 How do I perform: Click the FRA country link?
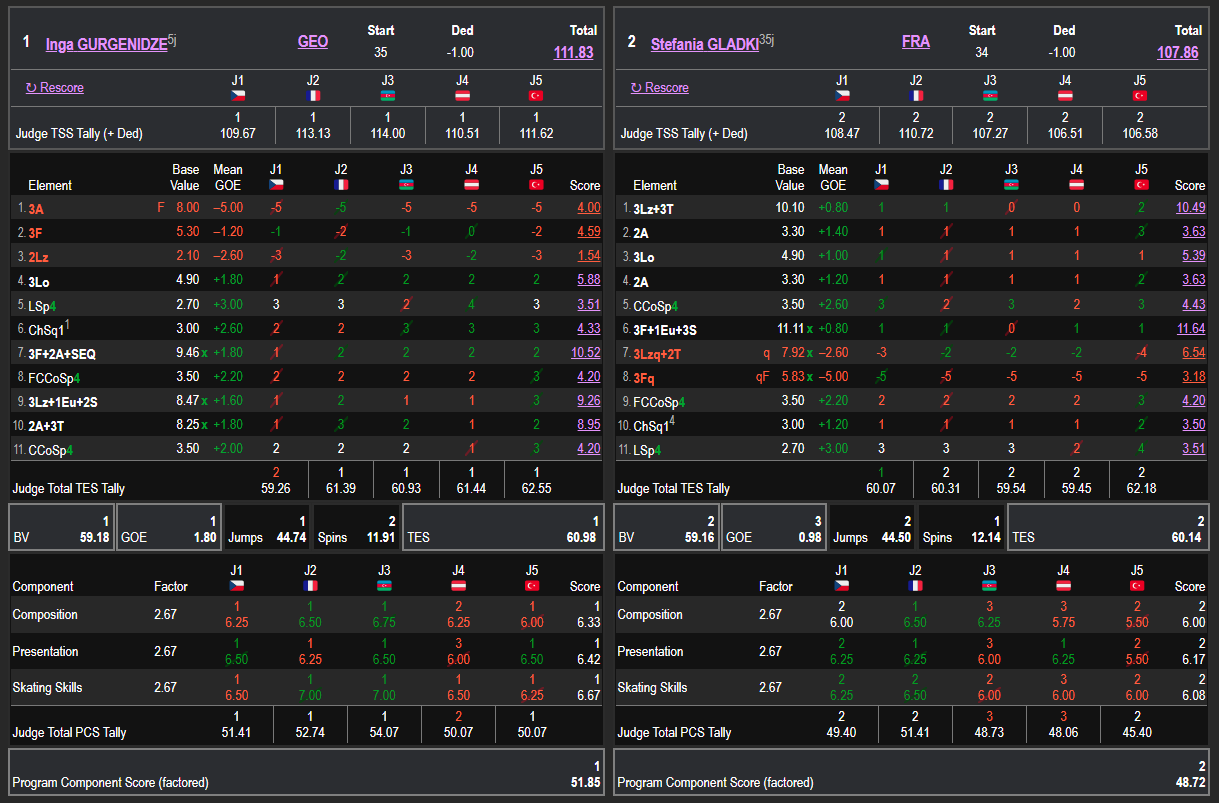915,42
